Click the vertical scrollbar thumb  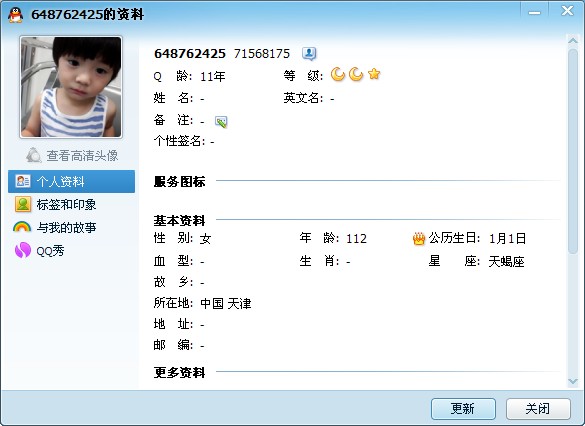tap(573, 151)
